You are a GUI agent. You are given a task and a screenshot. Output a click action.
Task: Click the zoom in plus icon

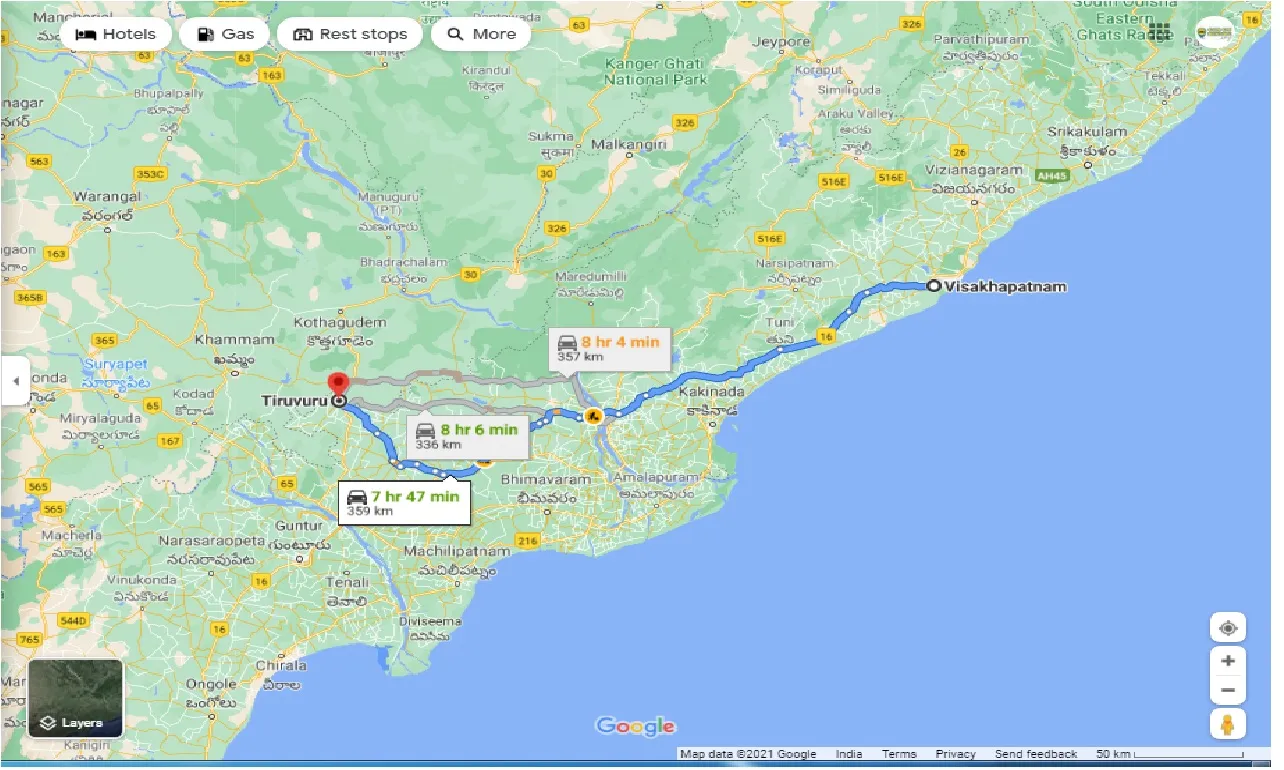(x=1228, y=659)
